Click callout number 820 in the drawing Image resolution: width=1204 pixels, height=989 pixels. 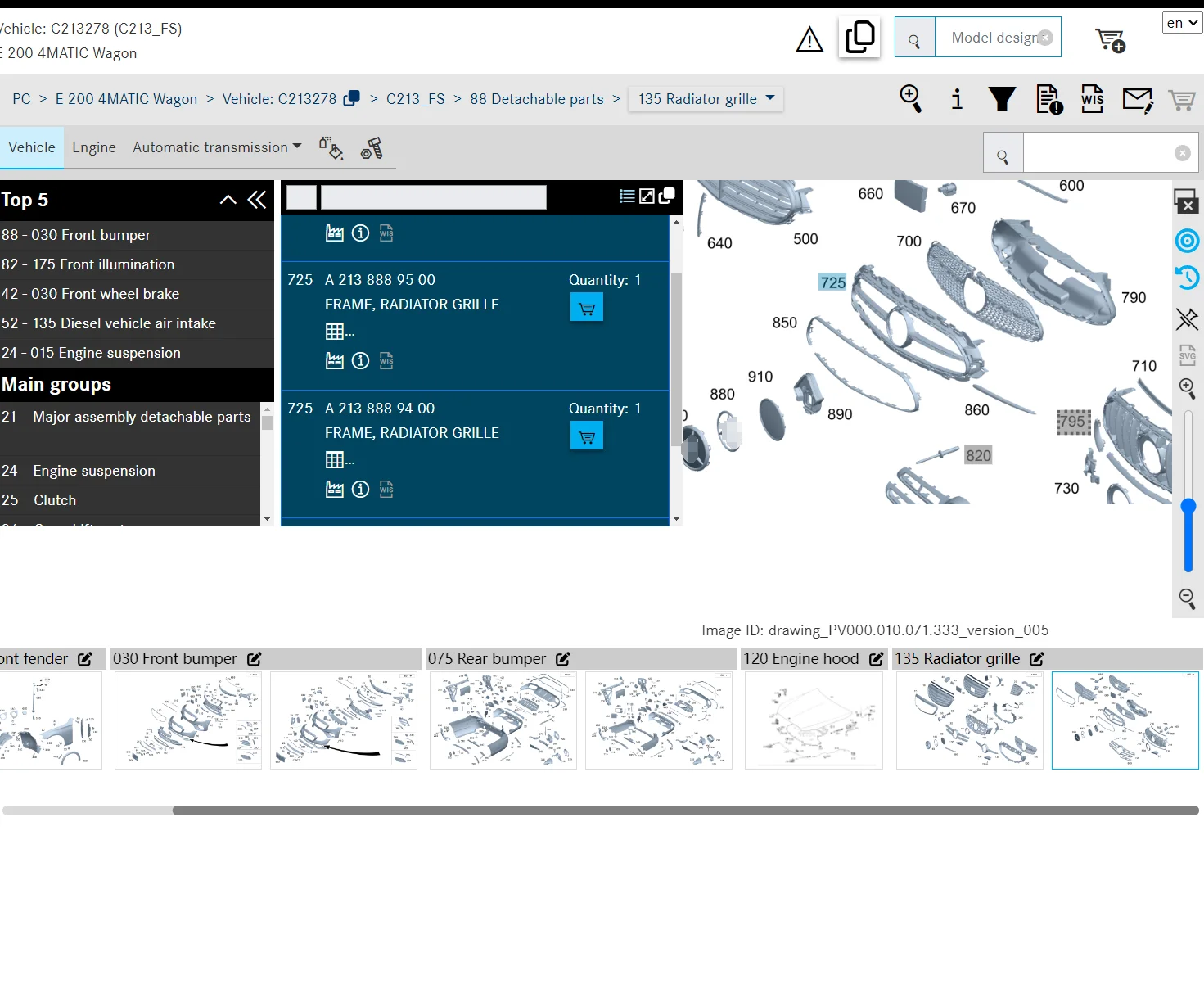click(x=978, y=456)
